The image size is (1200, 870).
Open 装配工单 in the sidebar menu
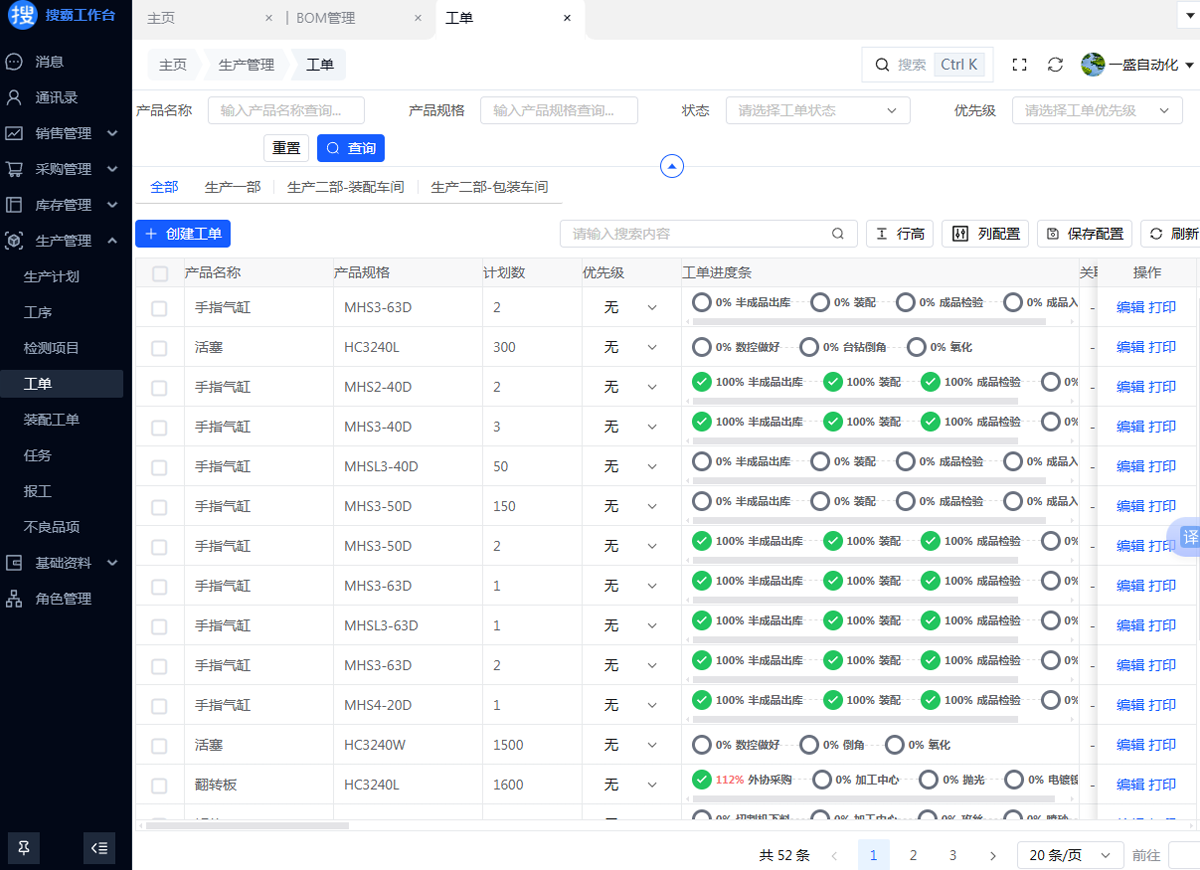52,420
